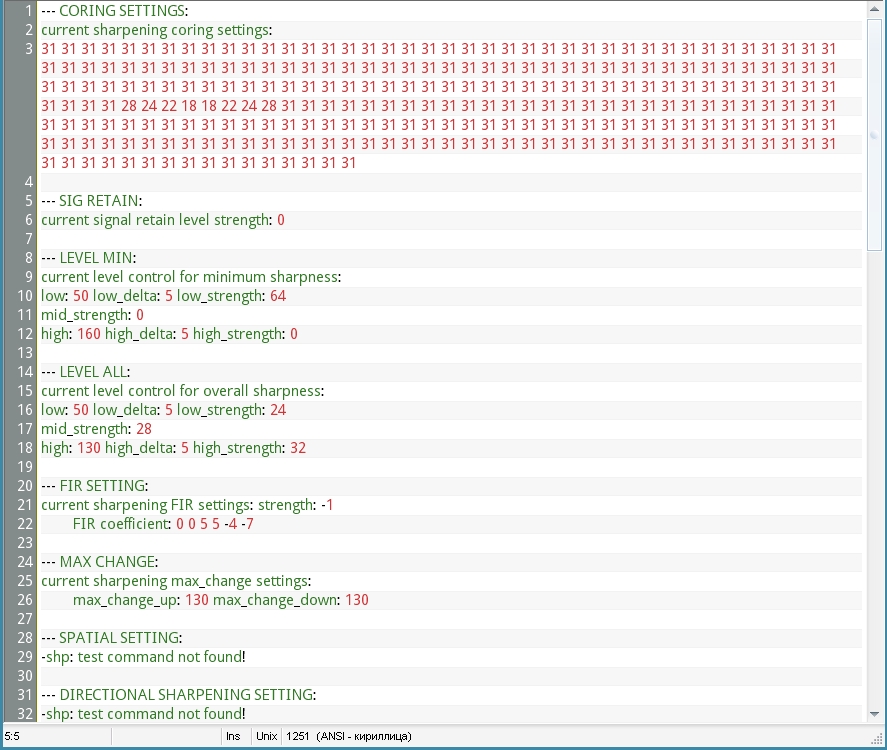Place cursor on CORING SETTINGS heading
The height and width of the screenshot is (750, 887).
point(122,11)
